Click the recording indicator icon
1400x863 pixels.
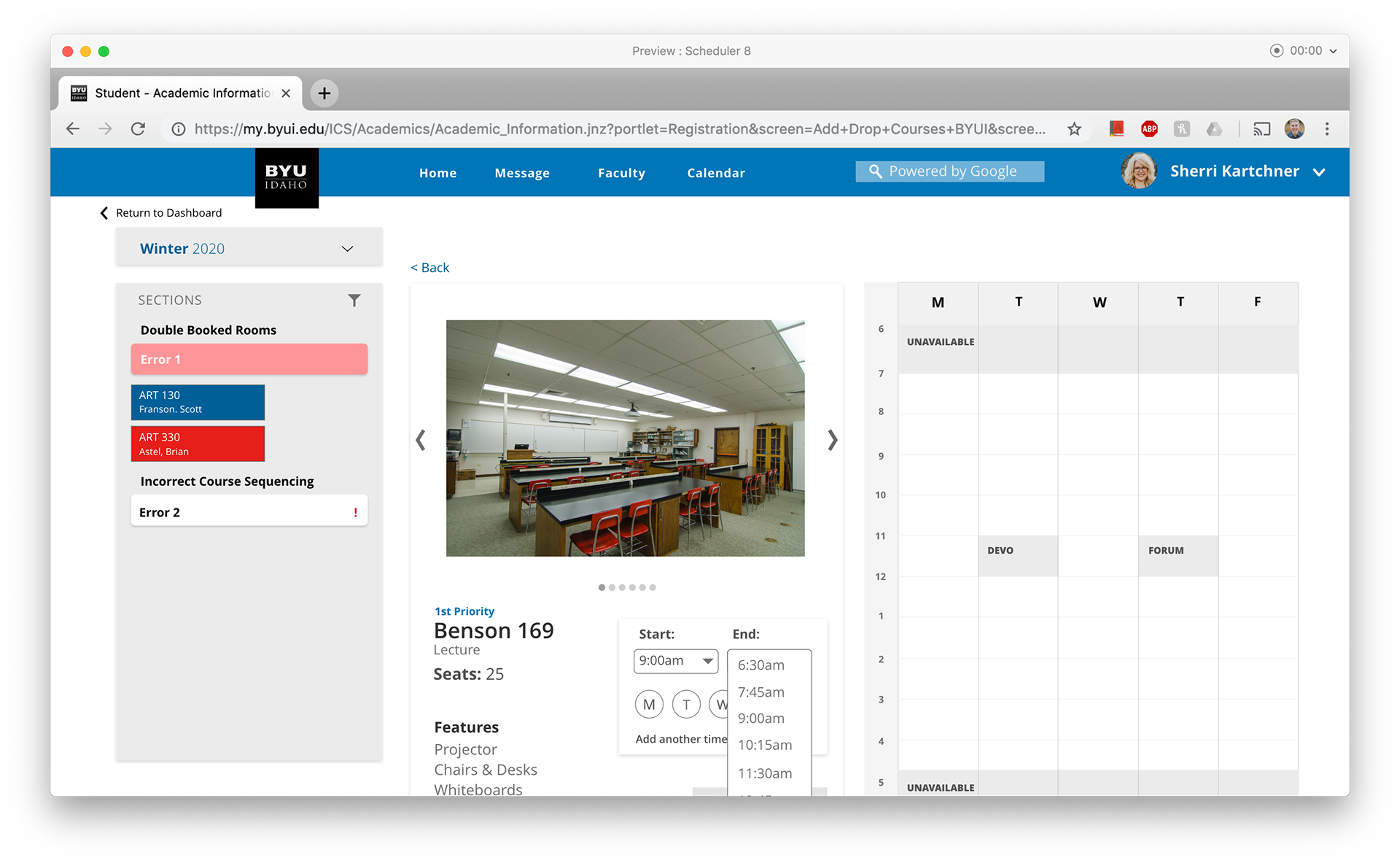pos(1276,50)
